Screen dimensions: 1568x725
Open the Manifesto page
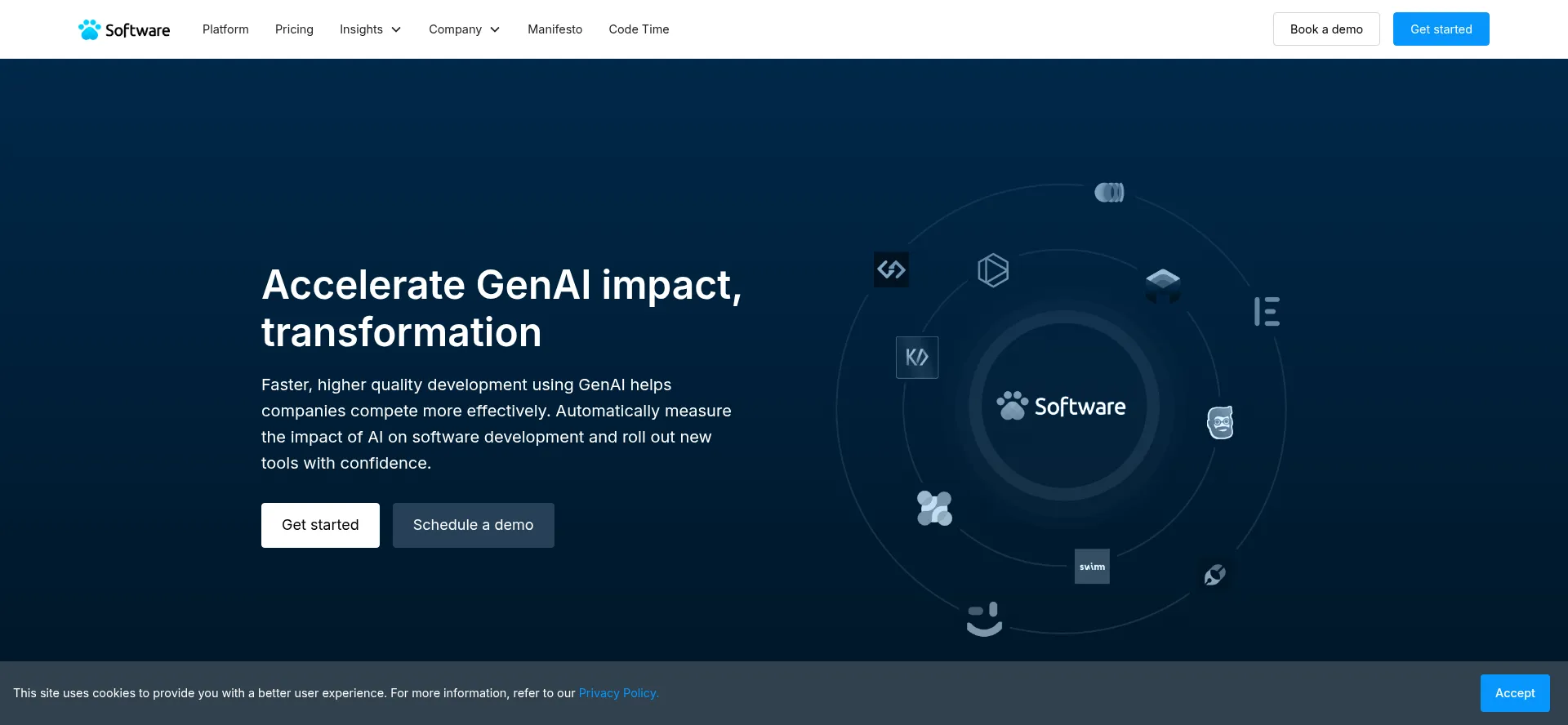coord(555,29)
